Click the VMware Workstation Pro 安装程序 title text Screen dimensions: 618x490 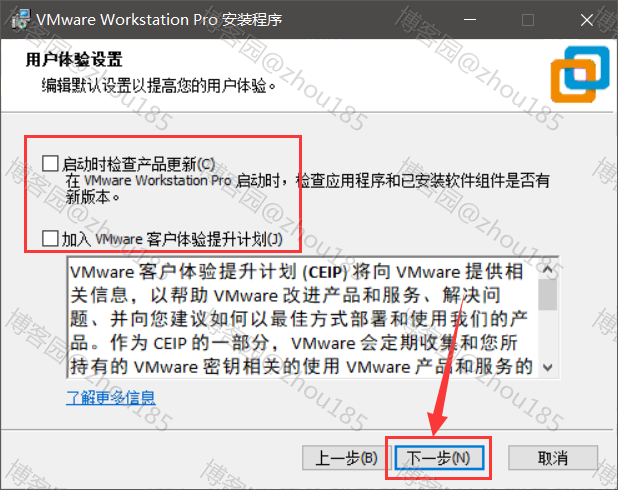[x=159, y=19]
